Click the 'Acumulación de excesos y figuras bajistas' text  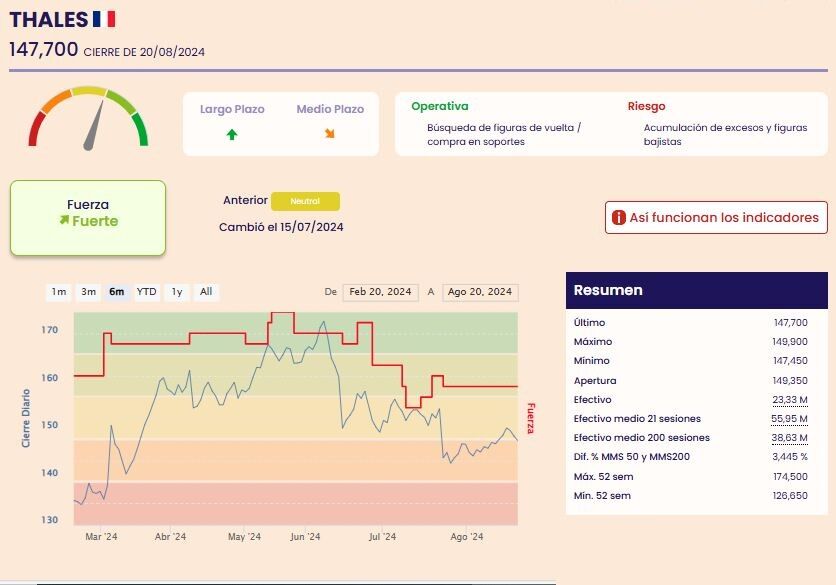(x=725, y=134)
